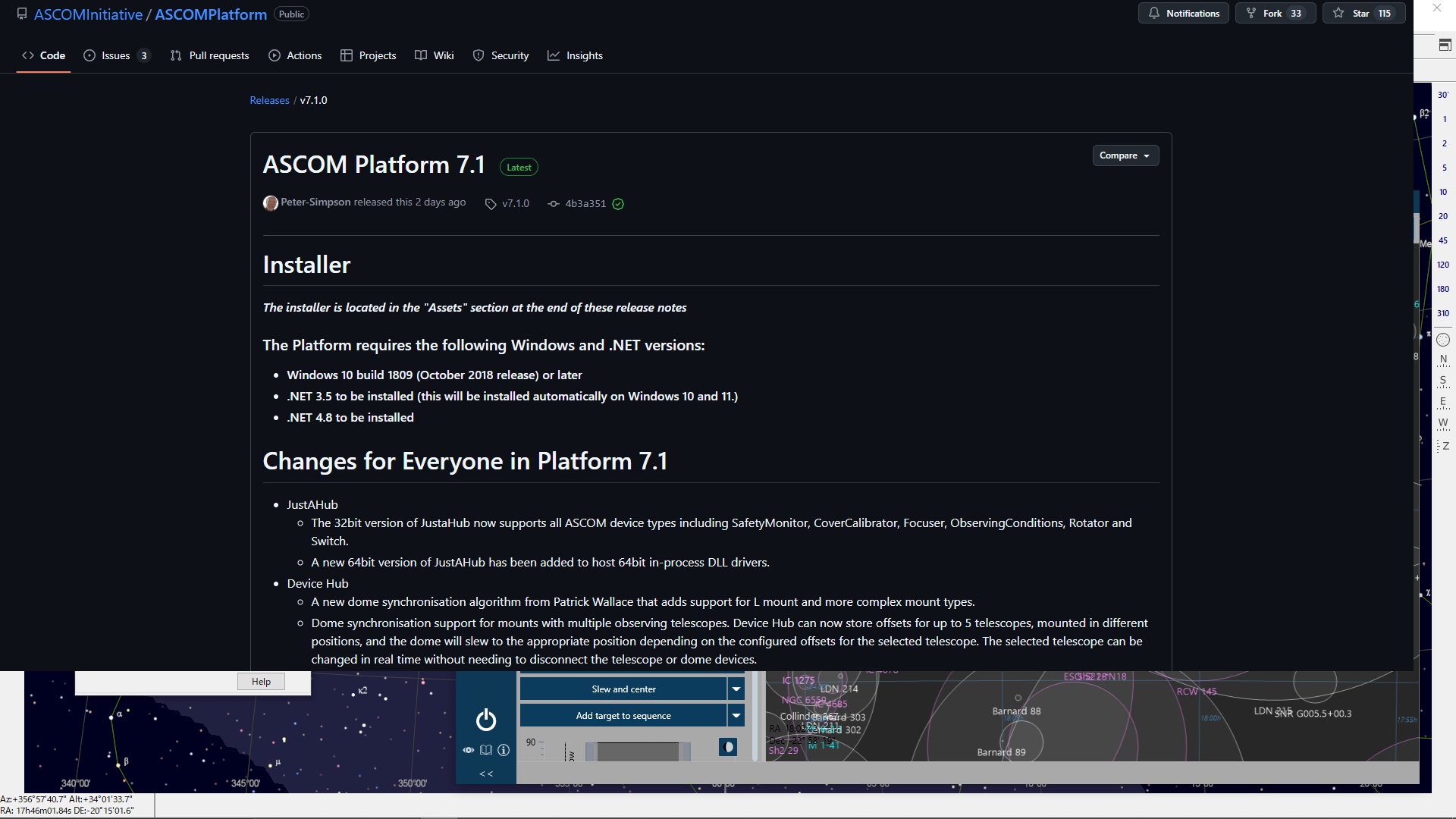Expand the Slew and center dropdown arrow
This screenshot has height=819, width=1456.
point(736,689)
